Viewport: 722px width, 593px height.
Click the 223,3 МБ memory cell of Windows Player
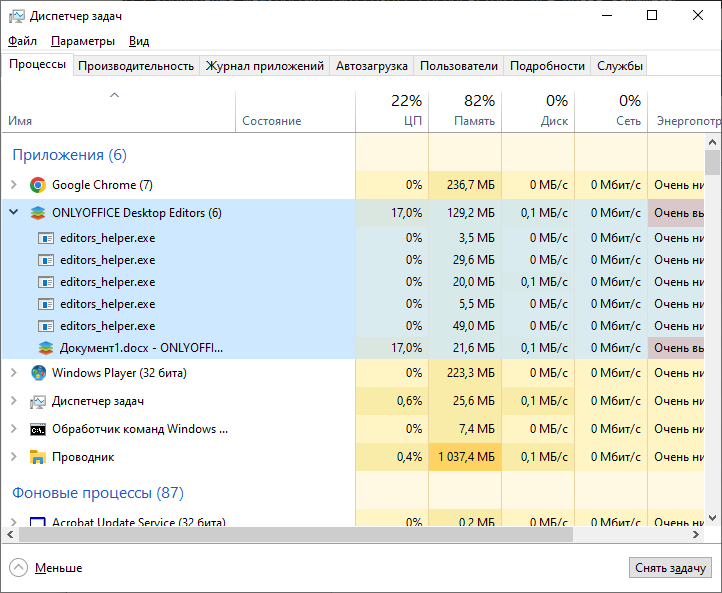(465, 372)
